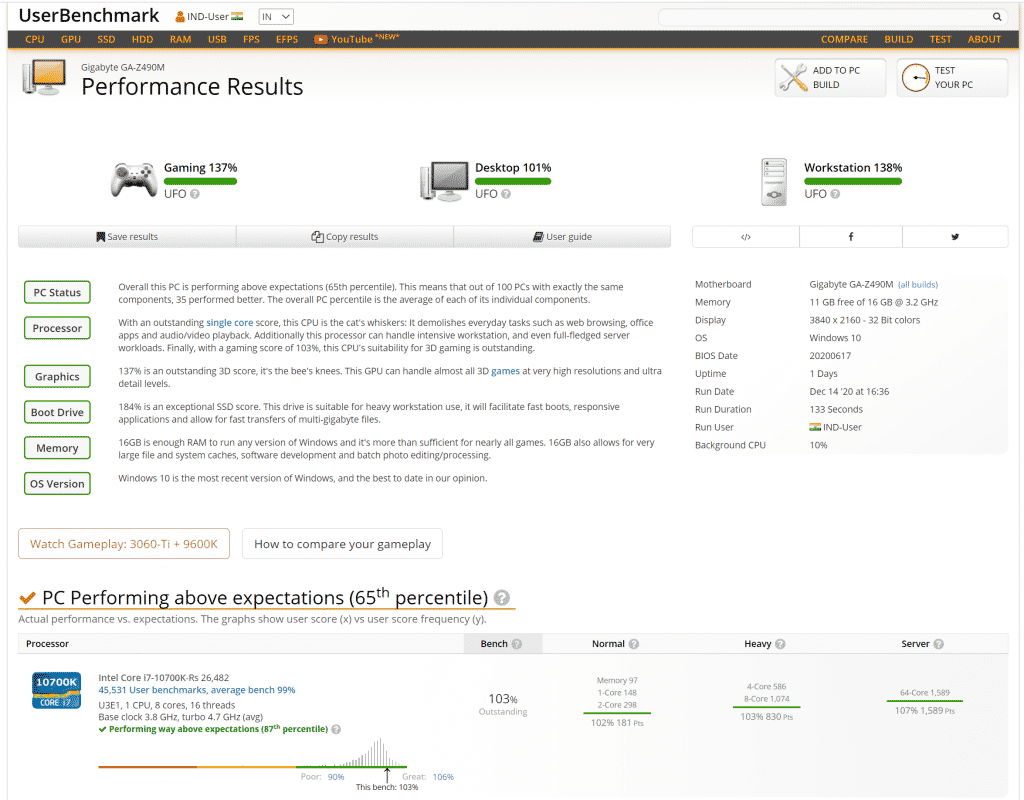Open the HDD menu
The width and height of the screenshot is (1024, 800).
[142, 39]
